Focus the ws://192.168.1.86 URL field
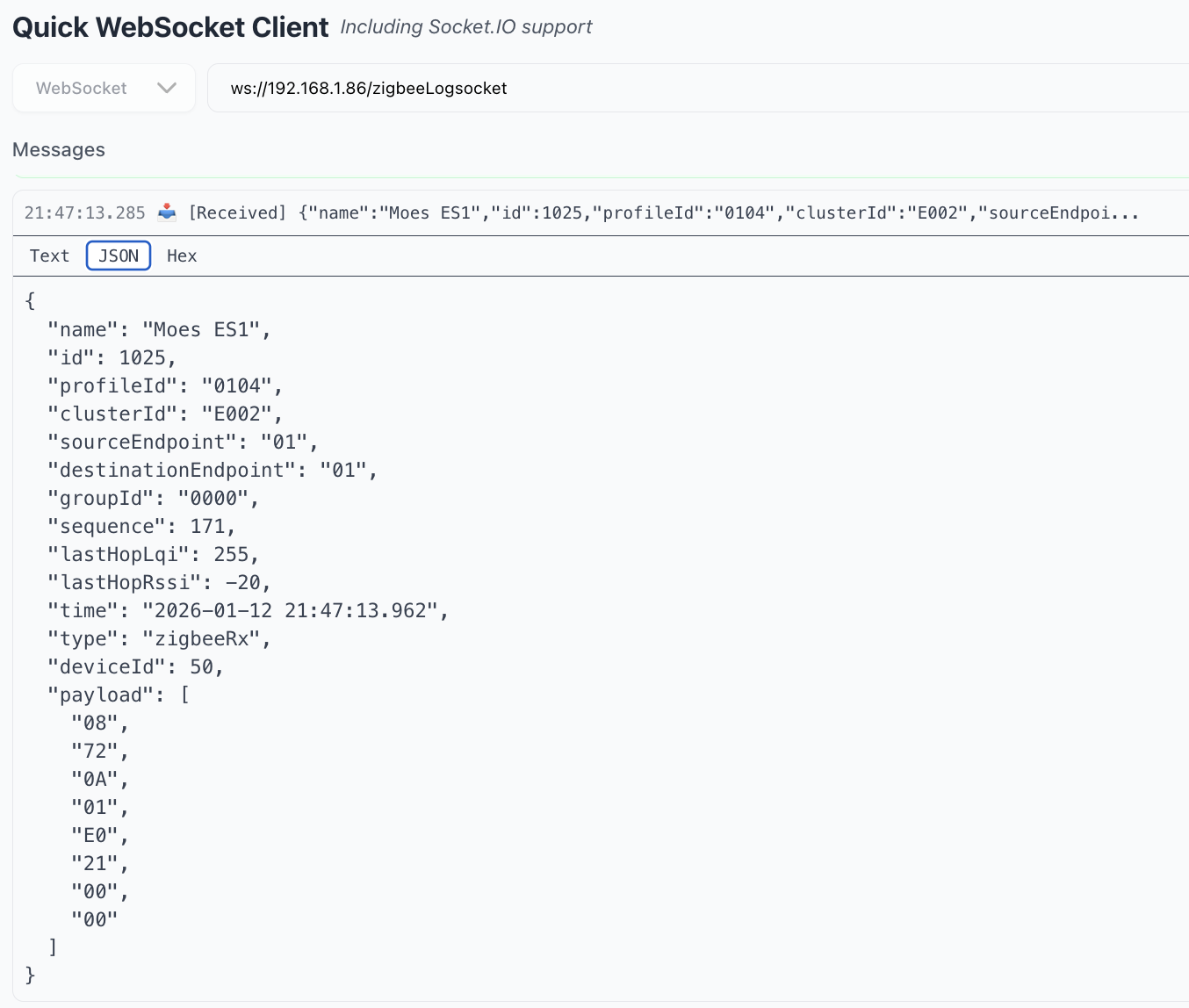This screenshot has width=1189, height=1008. point(694,88)
